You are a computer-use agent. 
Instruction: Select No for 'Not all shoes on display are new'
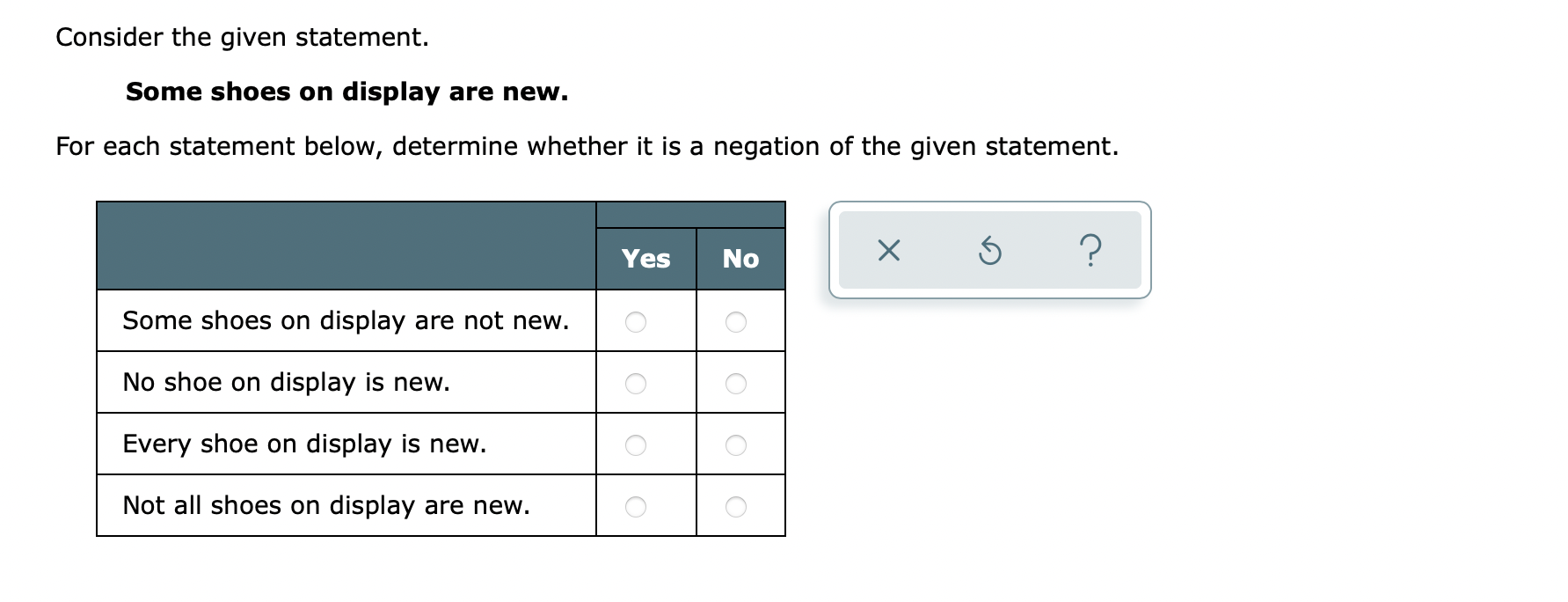click(736, 505)
